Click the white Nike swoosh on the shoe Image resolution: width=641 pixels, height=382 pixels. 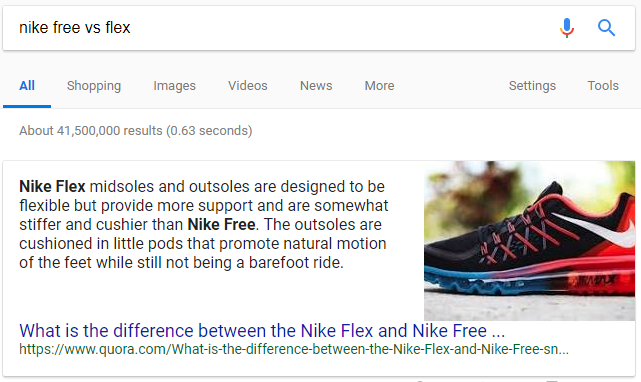click(x=597, y=229)
